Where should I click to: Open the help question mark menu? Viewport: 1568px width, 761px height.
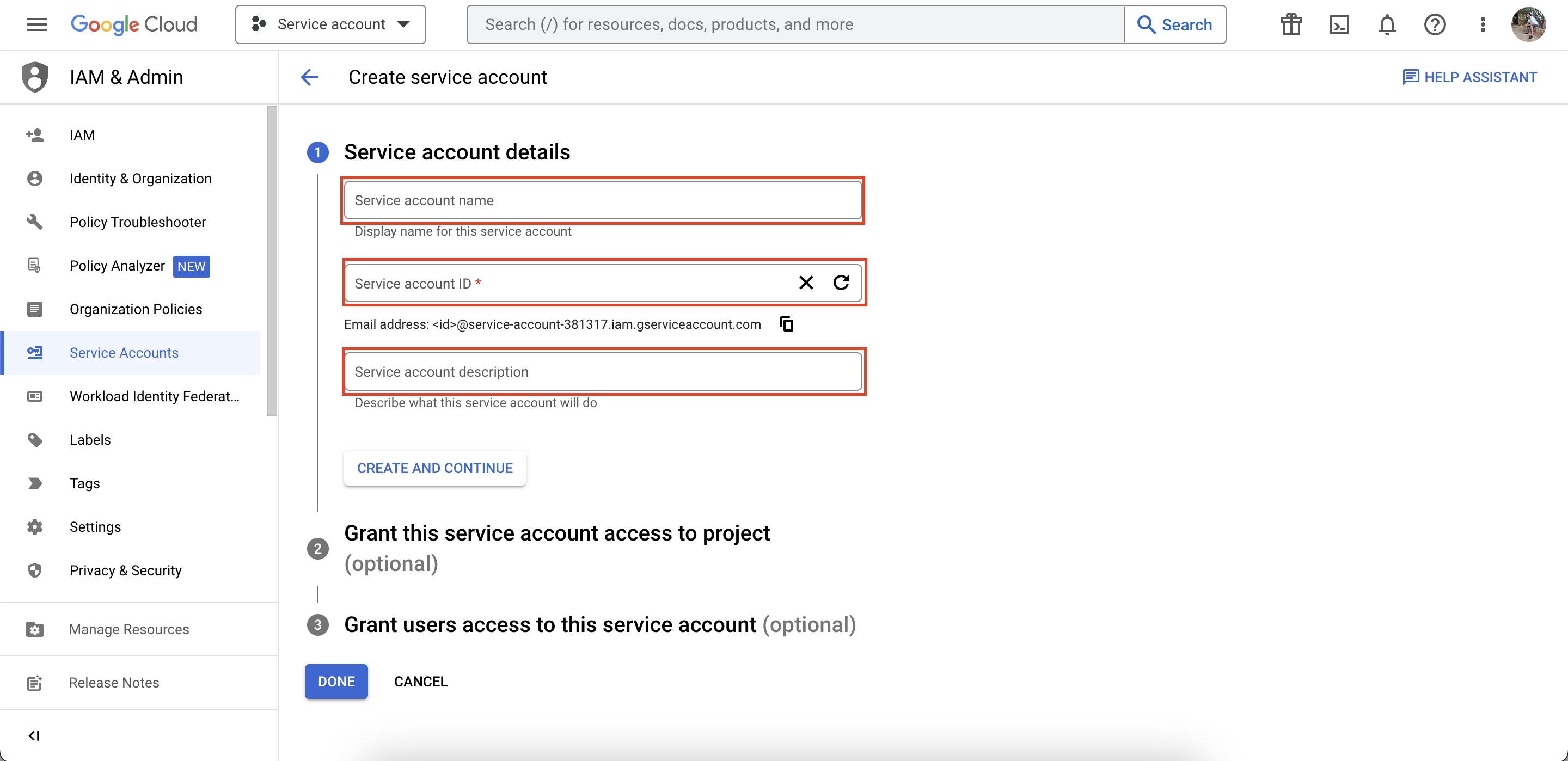pos(1435,24)
